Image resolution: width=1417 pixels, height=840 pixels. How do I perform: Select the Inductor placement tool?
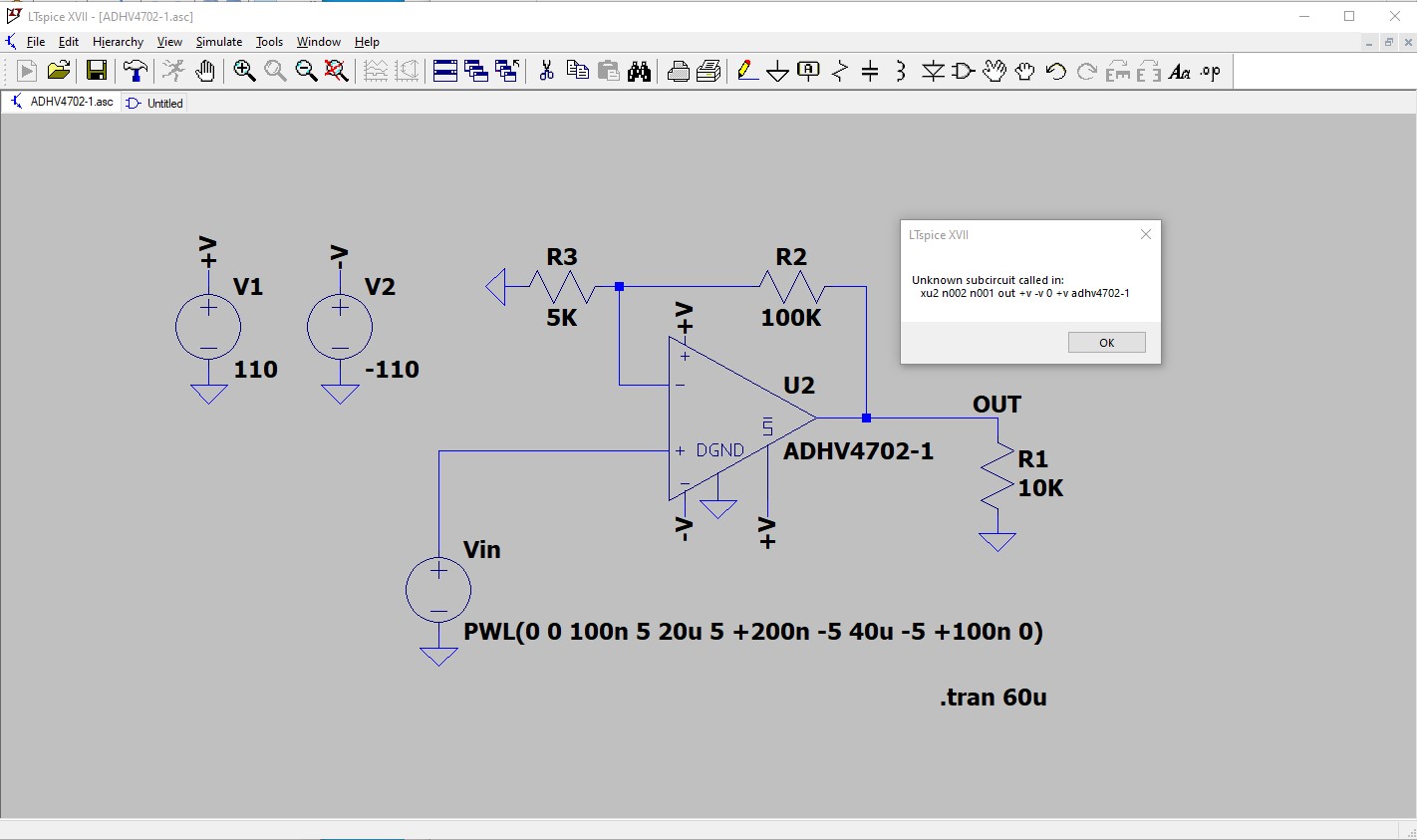point(901,71)
